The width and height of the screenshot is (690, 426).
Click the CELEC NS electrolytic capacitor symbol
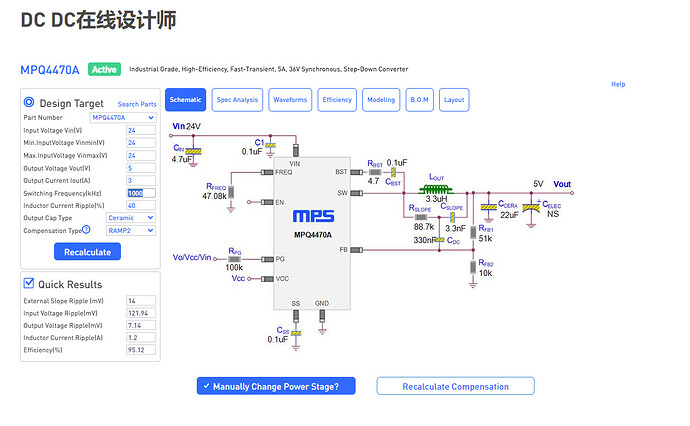point(531,207)
